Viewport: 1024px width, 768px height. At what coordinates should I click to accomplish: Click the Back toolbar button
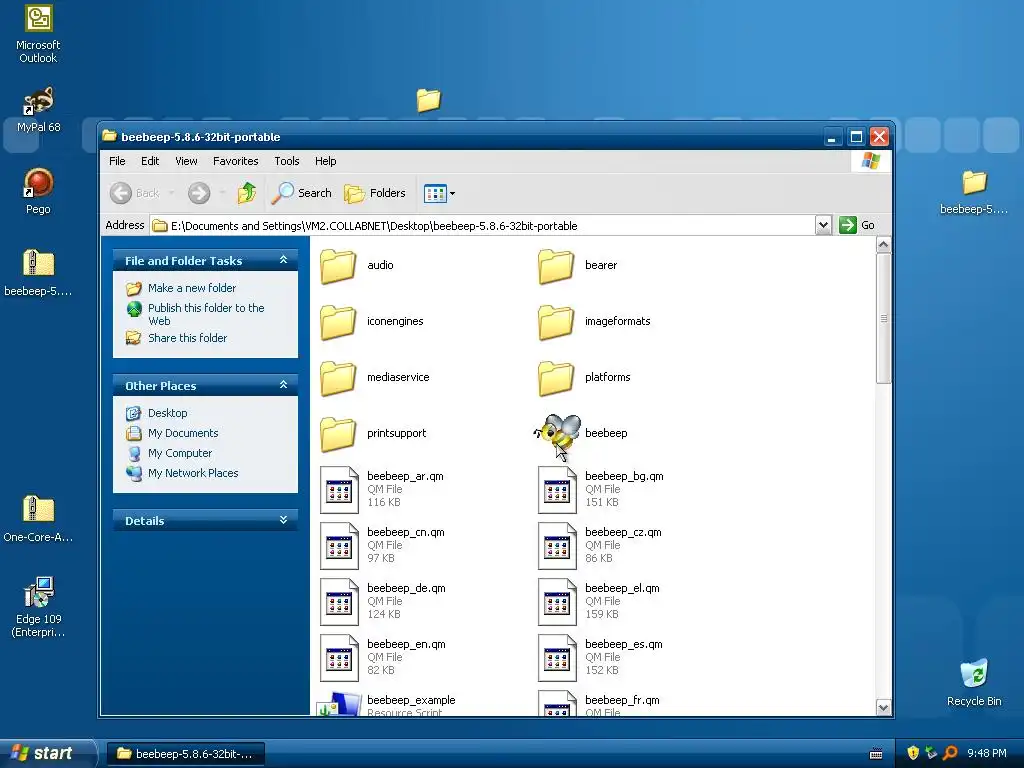point(135,193)
